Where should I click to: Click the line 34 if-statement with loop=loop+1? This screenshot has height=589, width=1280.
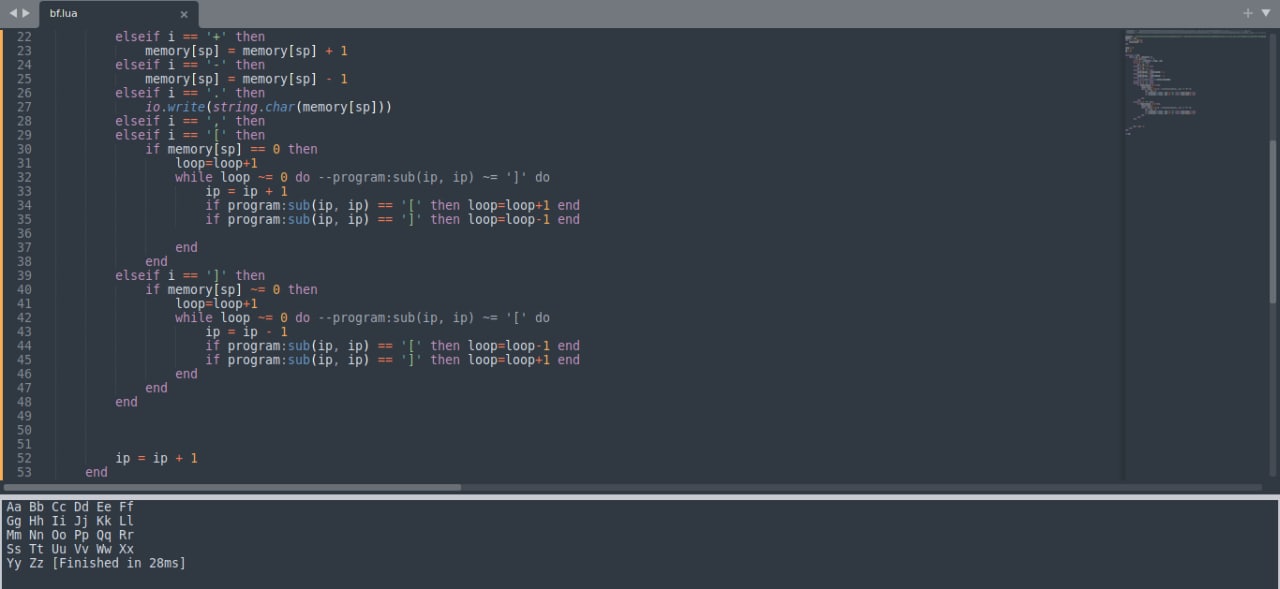pyautogui.click(x=393, y=205)
